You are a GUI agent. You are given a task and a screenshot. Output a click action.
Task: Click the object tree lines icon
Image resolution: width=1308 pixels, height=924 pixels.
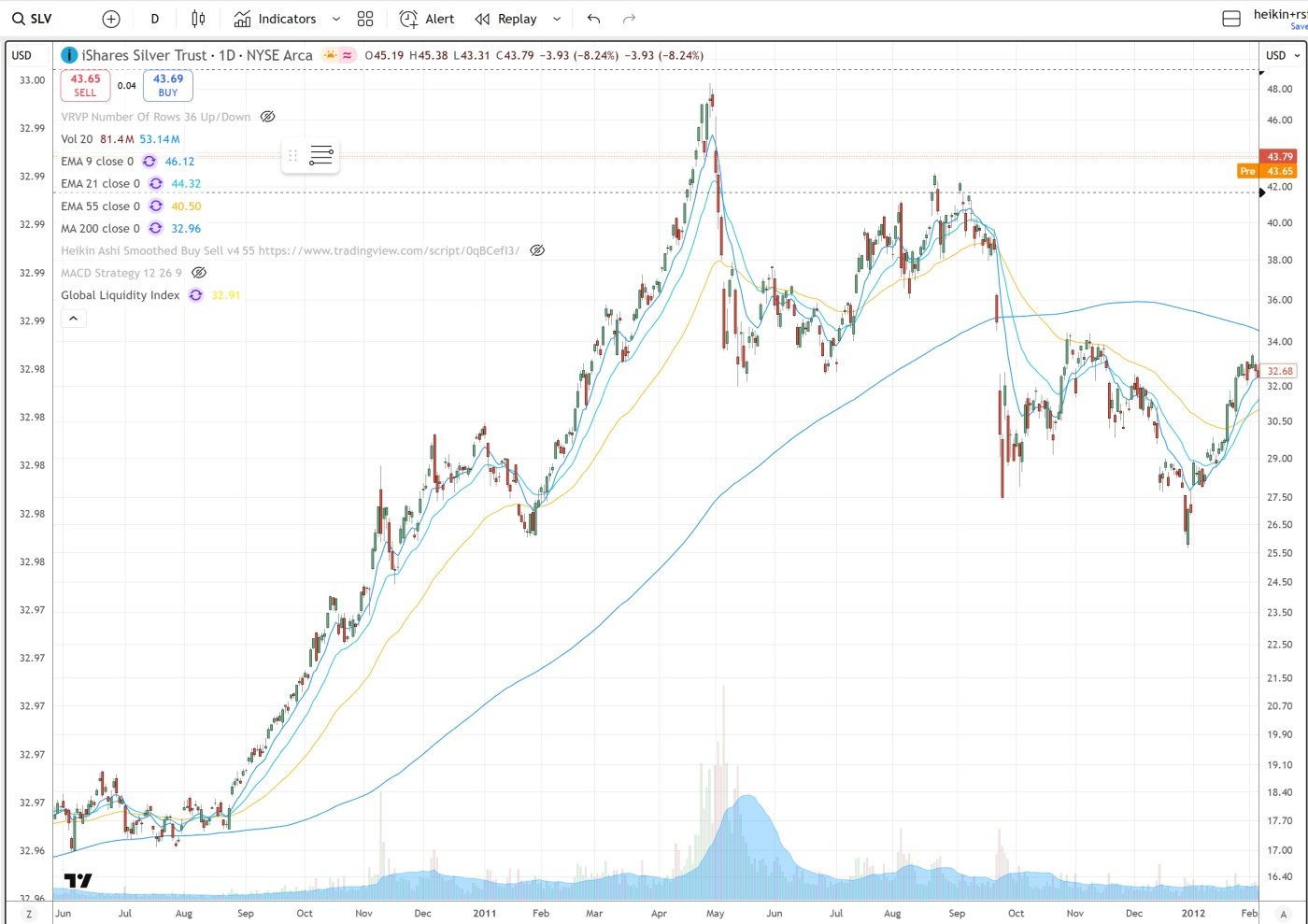[x=320, y=155]
